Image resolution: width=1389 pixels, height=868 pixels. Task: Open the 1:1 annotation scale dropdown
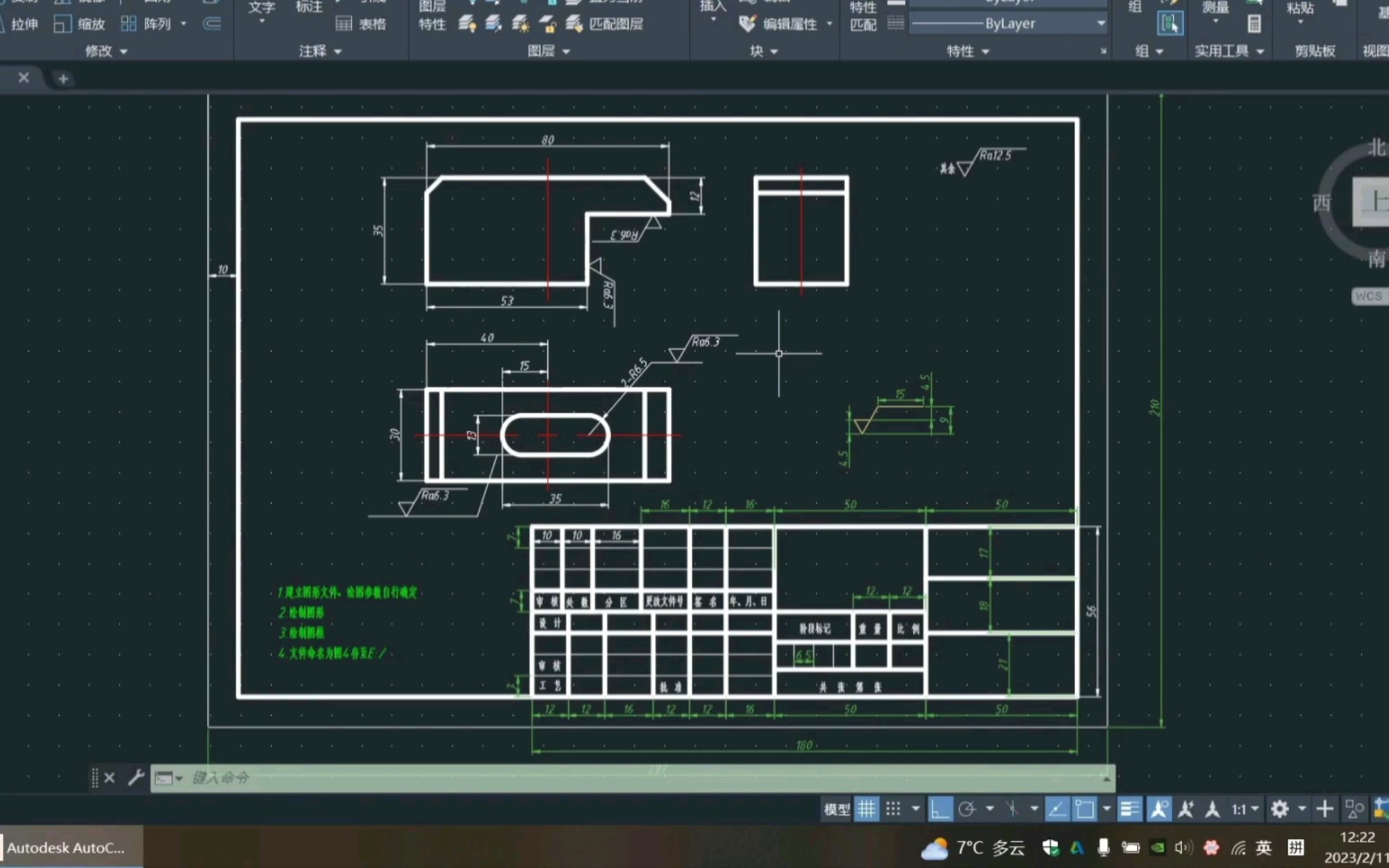pyautogui.click(x=1245, y=809)
